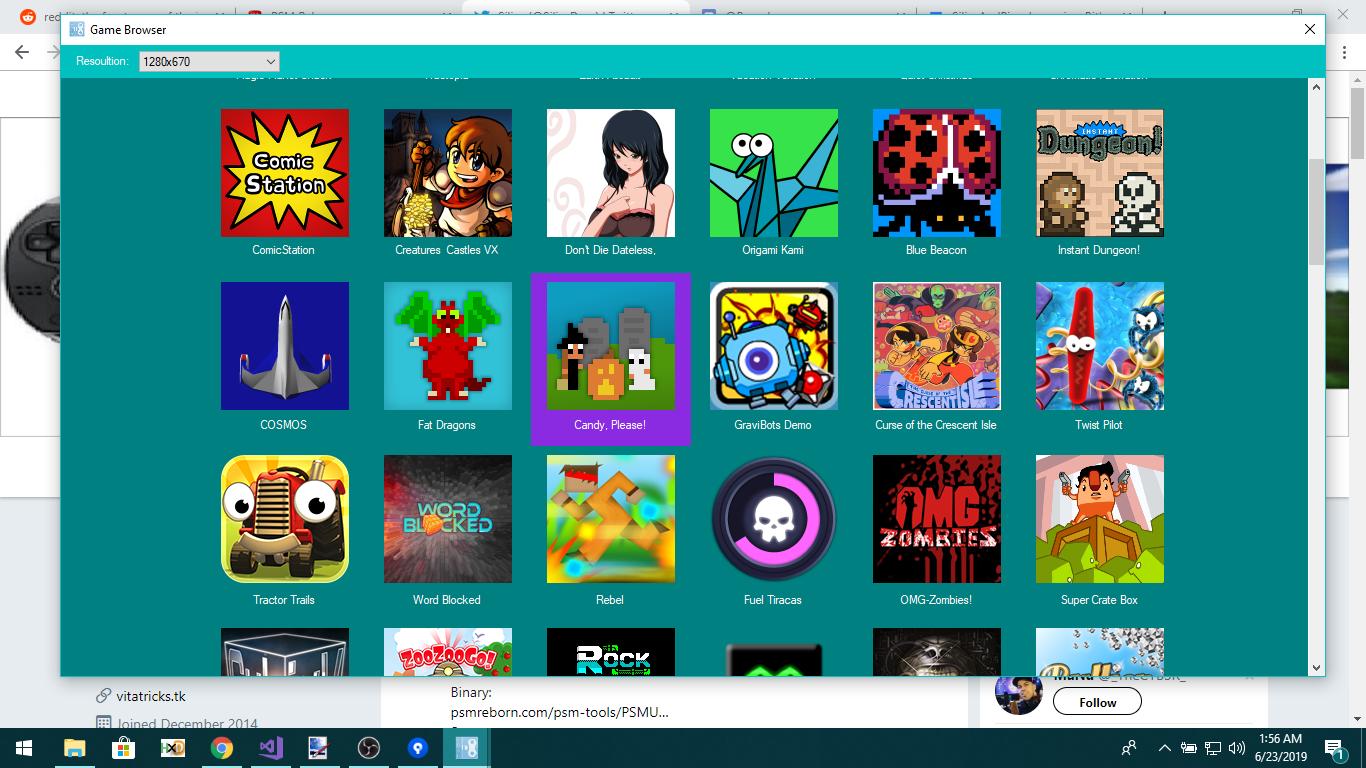Open the Fuel Tiracas skull icon
1366x768 pixels.
tap(774, 519)
